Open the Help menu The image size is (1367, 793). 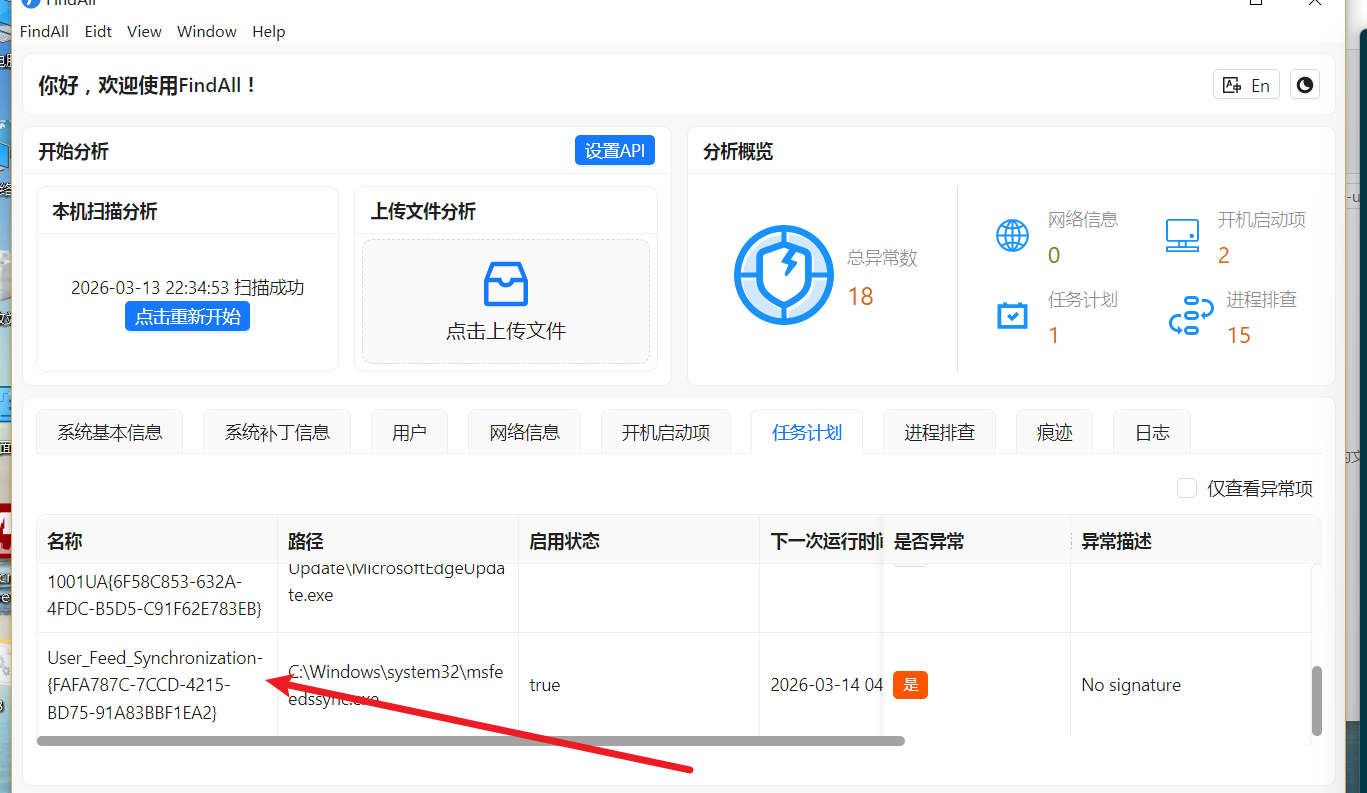[x=268, y=32]
